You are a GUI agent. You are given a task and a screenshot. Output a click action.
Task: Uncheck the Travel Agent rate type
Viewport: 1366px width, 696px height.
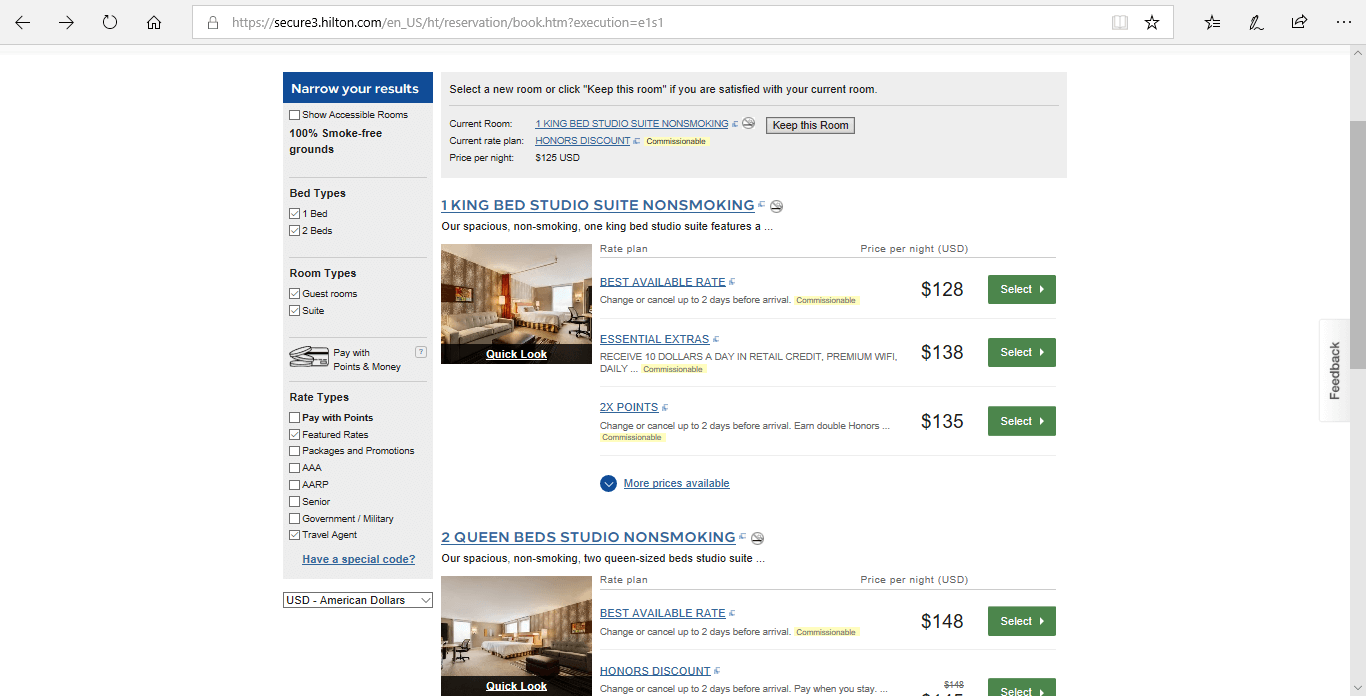click(294, 535)
